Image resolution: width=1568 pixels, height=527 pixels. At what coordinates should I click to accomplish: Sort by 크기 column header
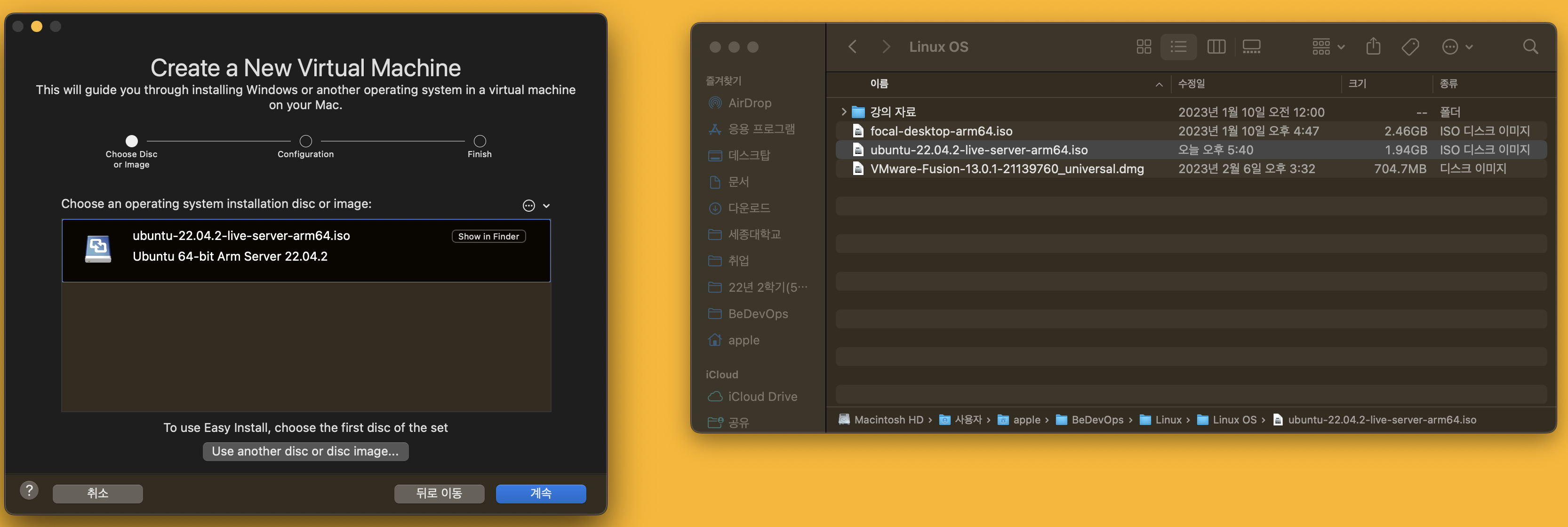pyautogui.click(x=1357, y=84)
